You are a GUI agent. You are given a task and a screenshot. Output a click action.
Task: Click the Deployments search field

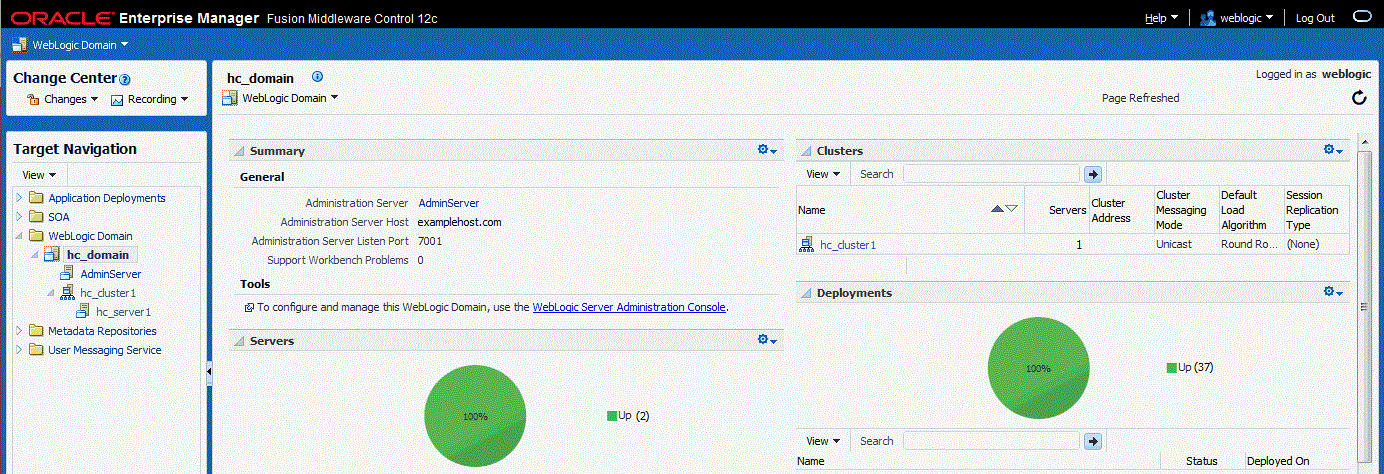pos(991,440)
